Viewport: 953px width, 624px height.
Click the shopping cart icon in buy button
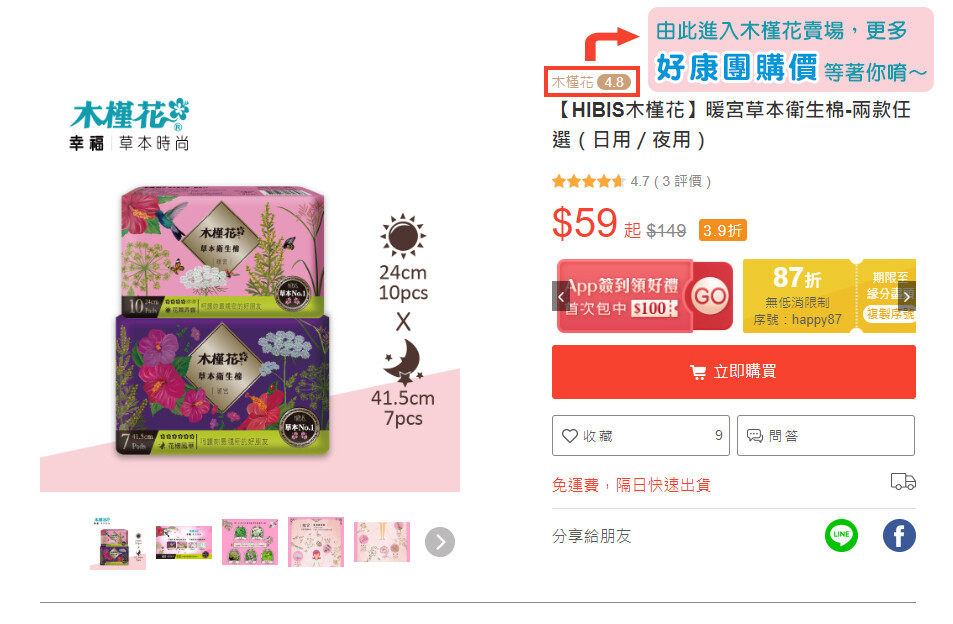[698, 372]
